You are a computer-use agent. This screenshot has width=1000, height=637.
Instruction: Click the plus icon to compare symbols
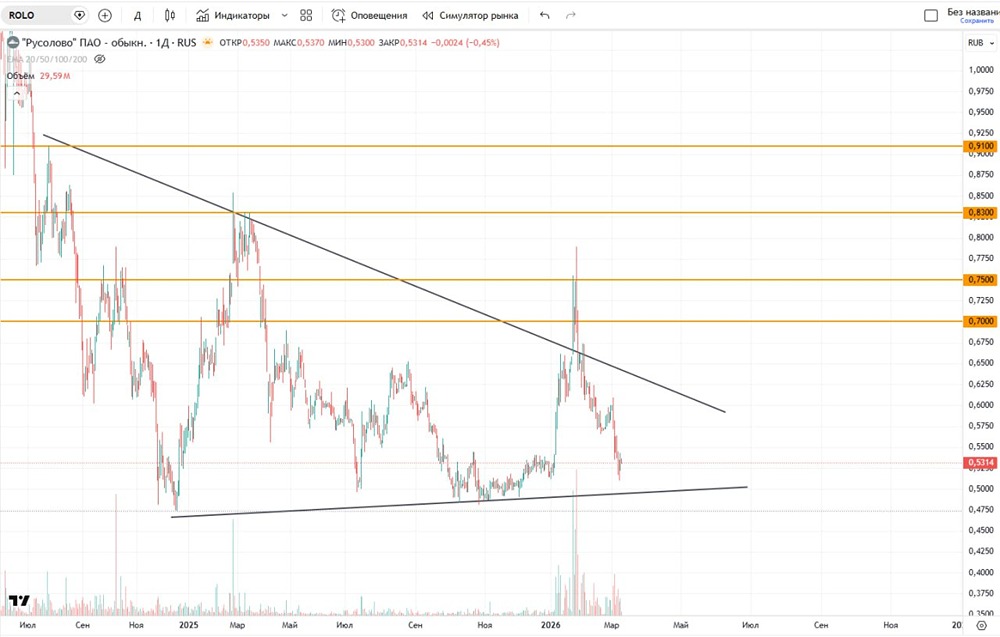click(105, 15)
